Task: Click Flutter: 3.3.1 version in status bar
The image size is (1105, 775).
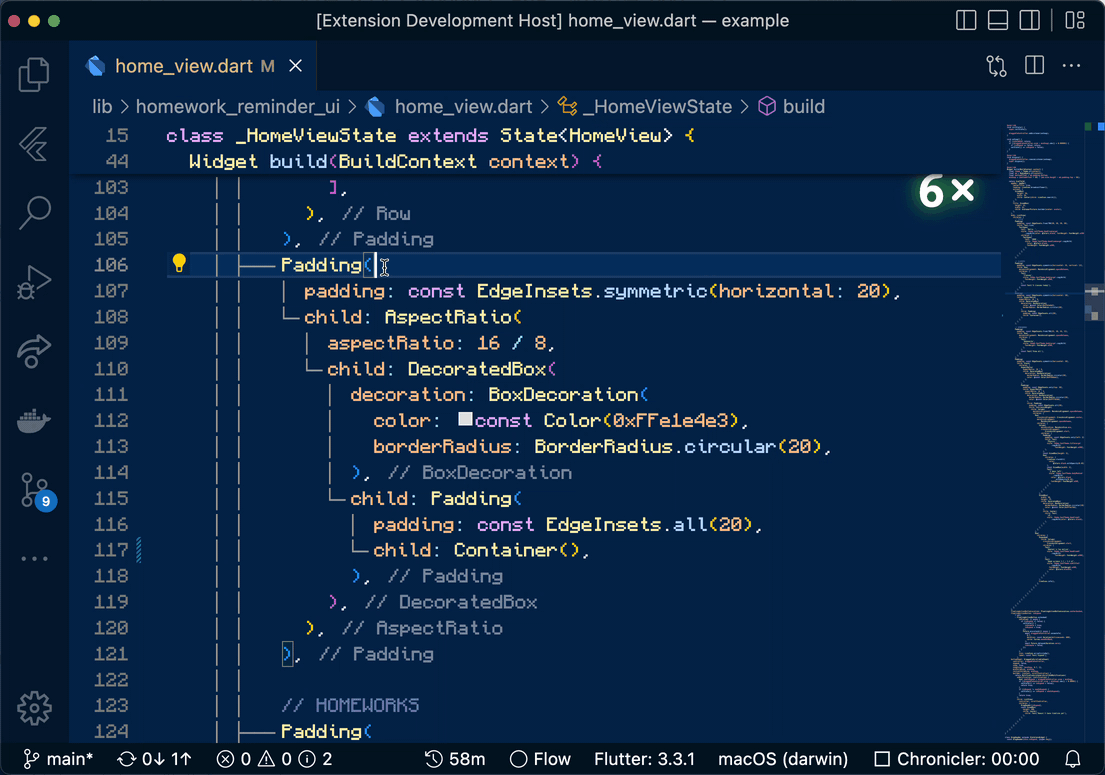Action: [x=644, y=759]
